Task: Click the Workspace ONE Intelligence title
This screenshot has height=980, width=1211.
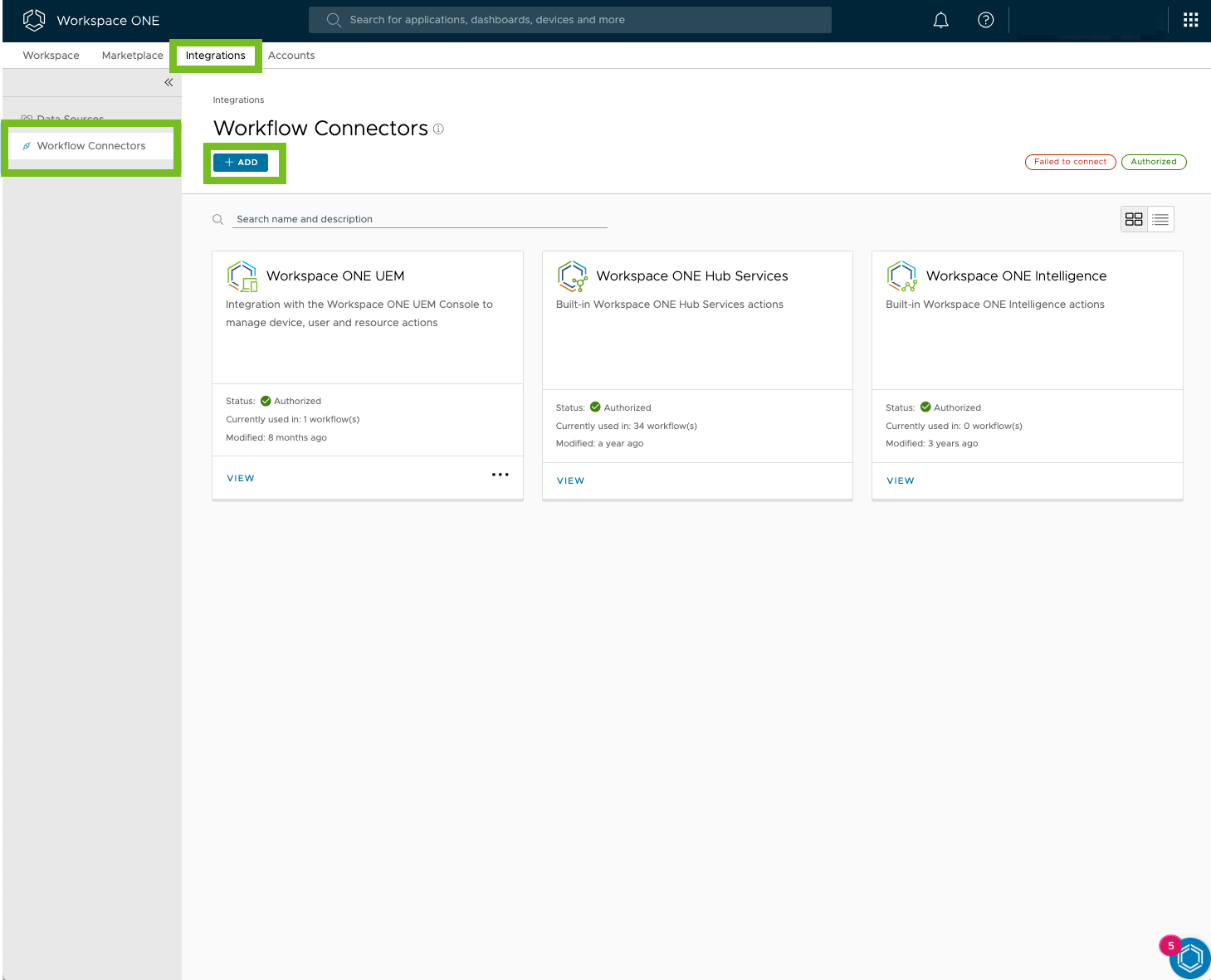Action: (x=1017, y=276)
